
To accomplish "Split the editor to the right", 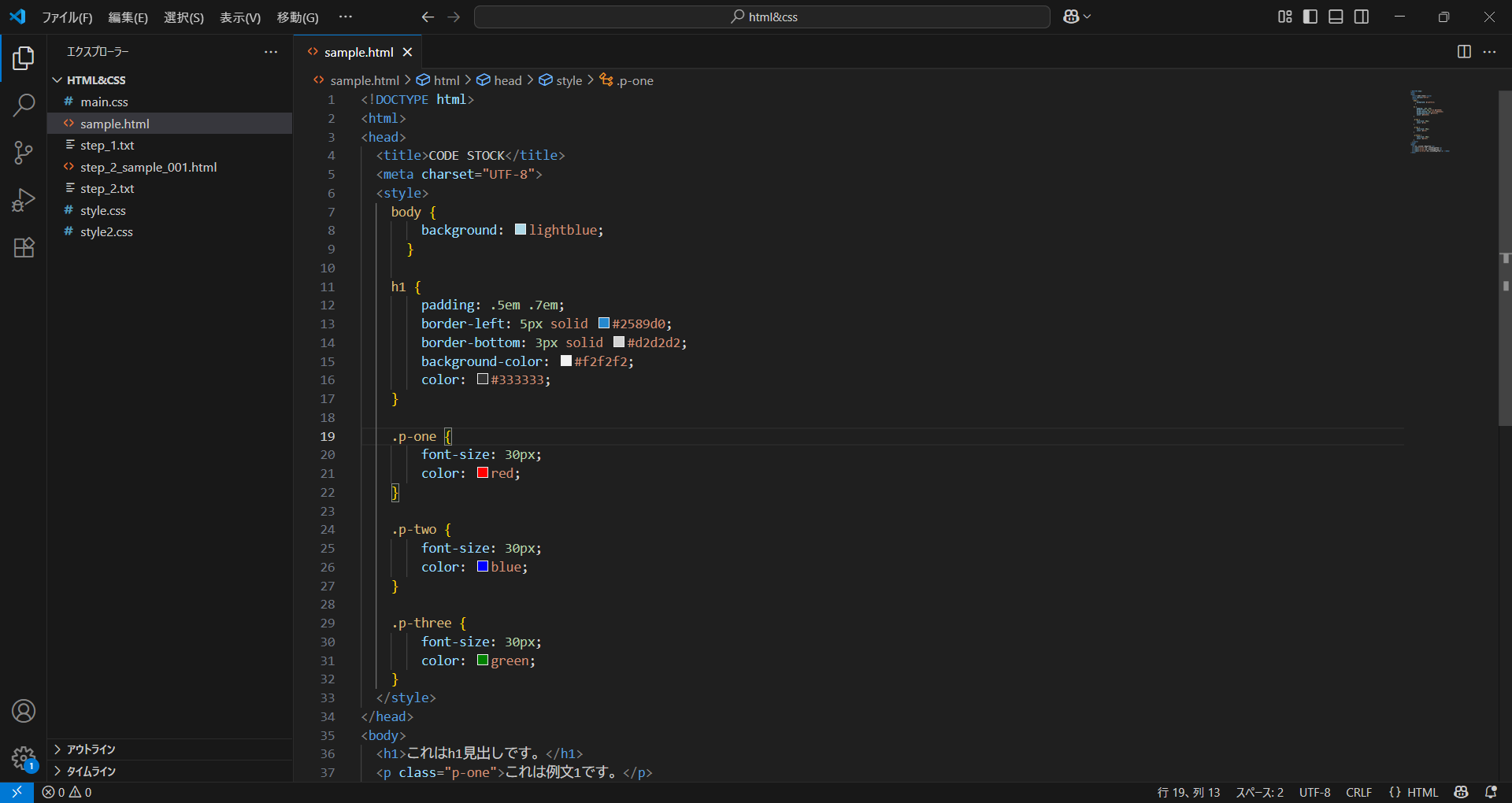I will (x=1464, y=52).
